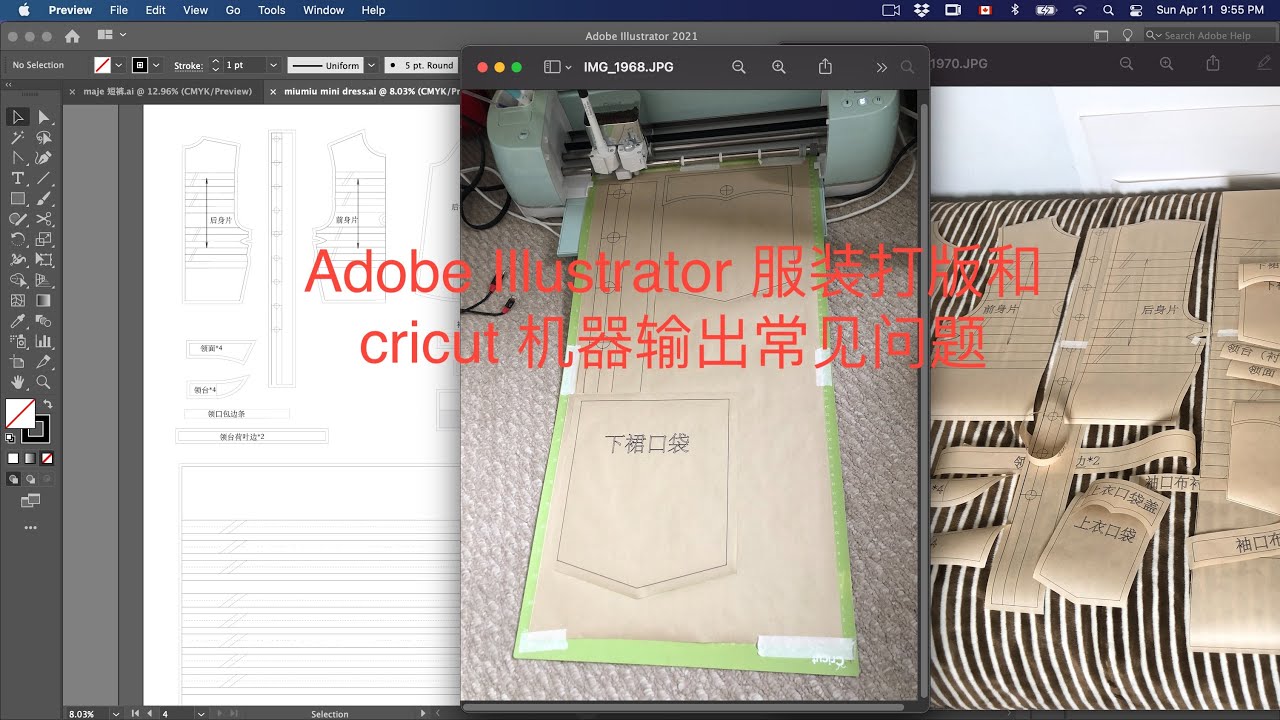The image size is (1280, 720).
Task: Click Fill color swatch in toolbar
Action: (20, 414)
